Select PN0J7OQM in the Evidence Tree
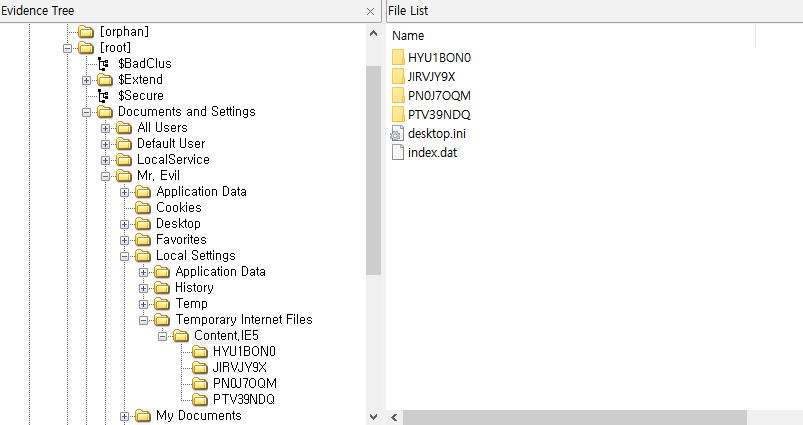Viewport: 803px width, 425px height. click(245, 383)
